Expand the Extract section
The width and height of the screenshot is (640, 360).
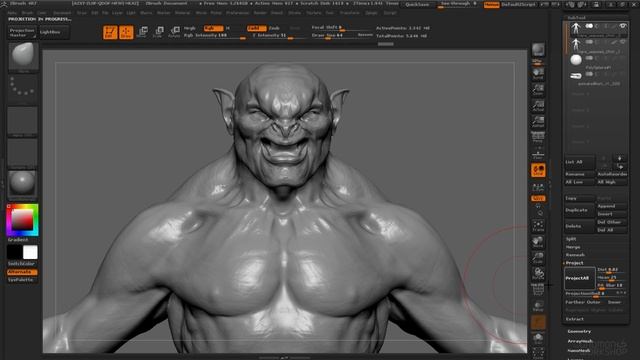pos(575,319)
